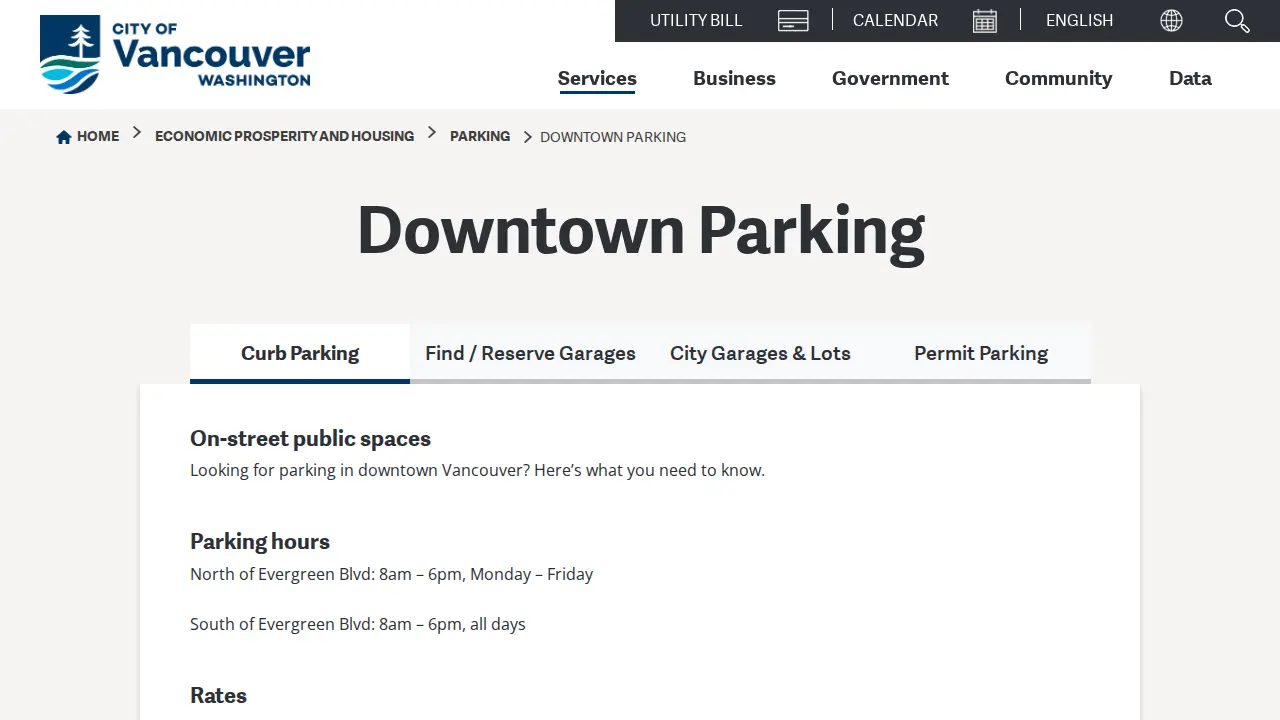This screenshot has width=1280, height=720.
Task: Click the On-street public spaces heading
Action: 310,438
